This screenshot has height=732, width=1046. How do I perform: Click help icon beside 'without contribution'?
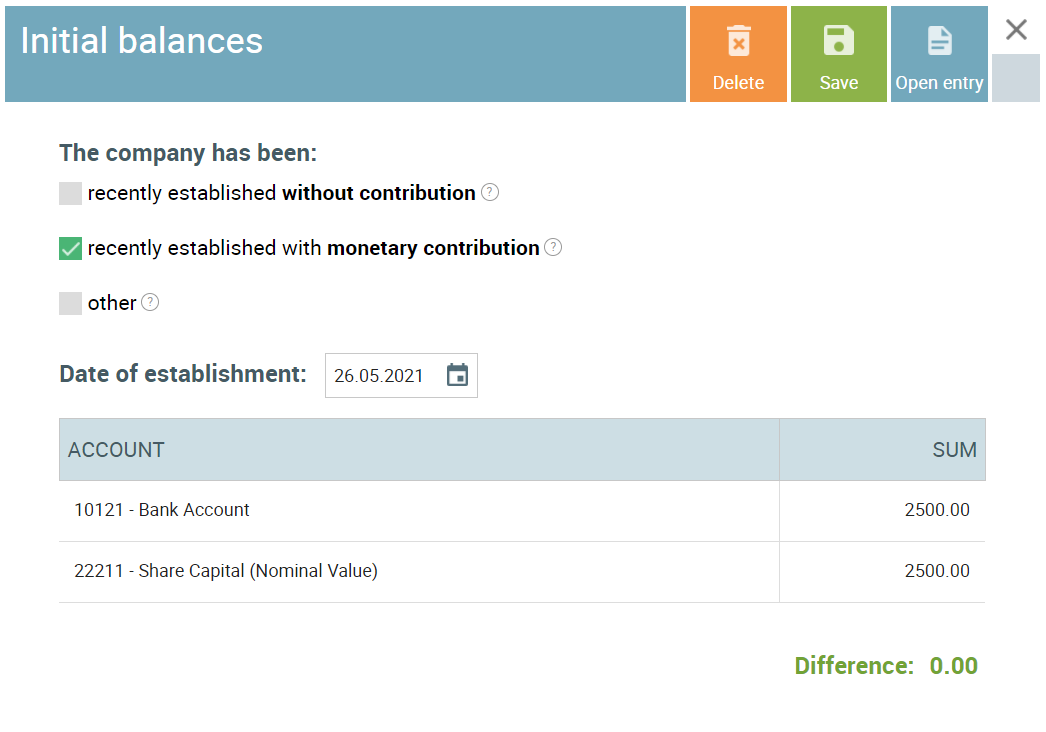click(x=490, y=192)
